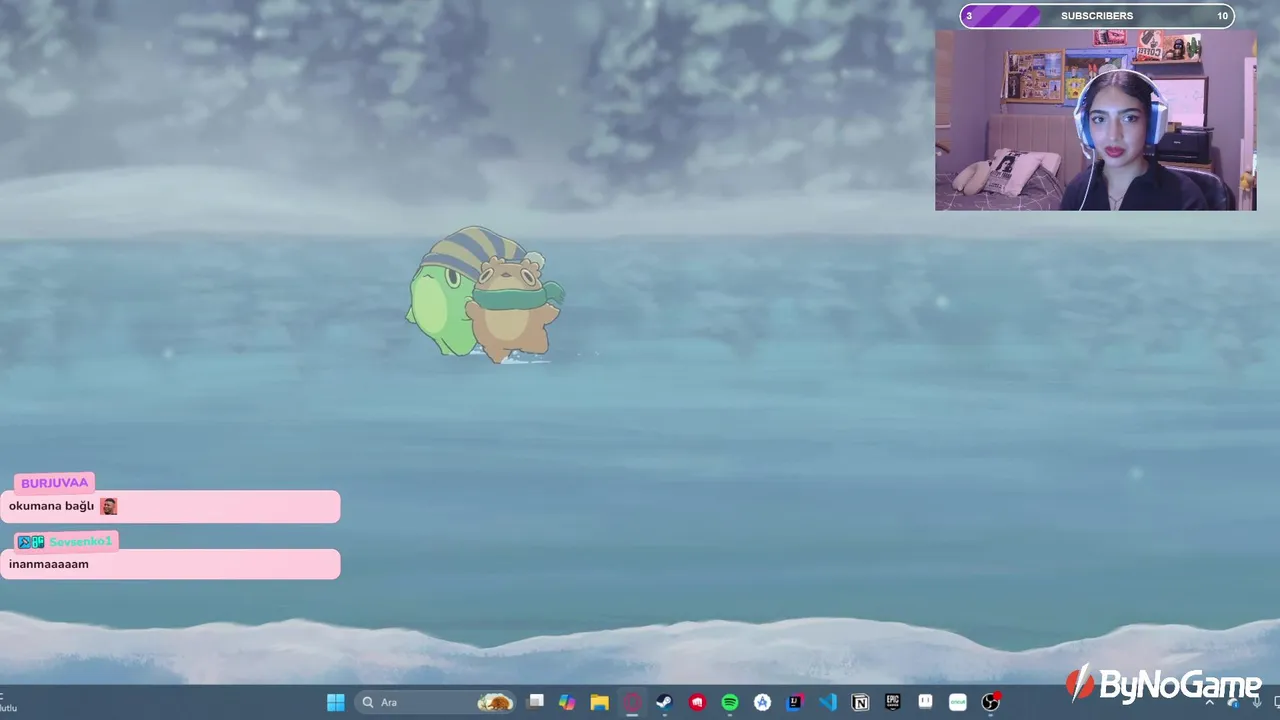Click the goal target number 10
Screen dimensions: 1280x720
point(1222,16)
